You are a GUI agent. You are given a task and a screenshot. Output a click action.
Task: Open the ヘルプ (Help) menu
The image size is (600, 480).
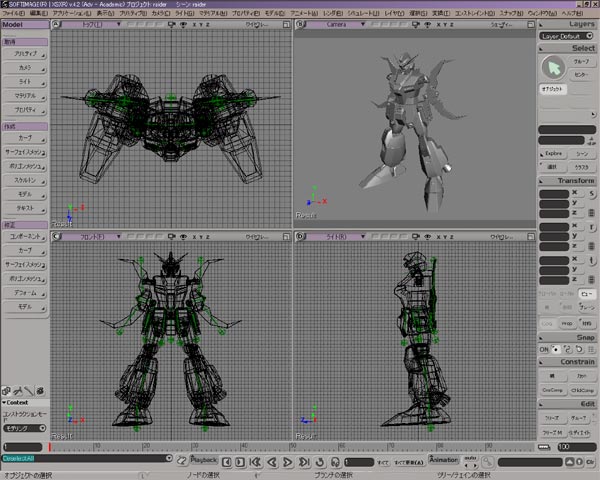[x=572, y=13]
